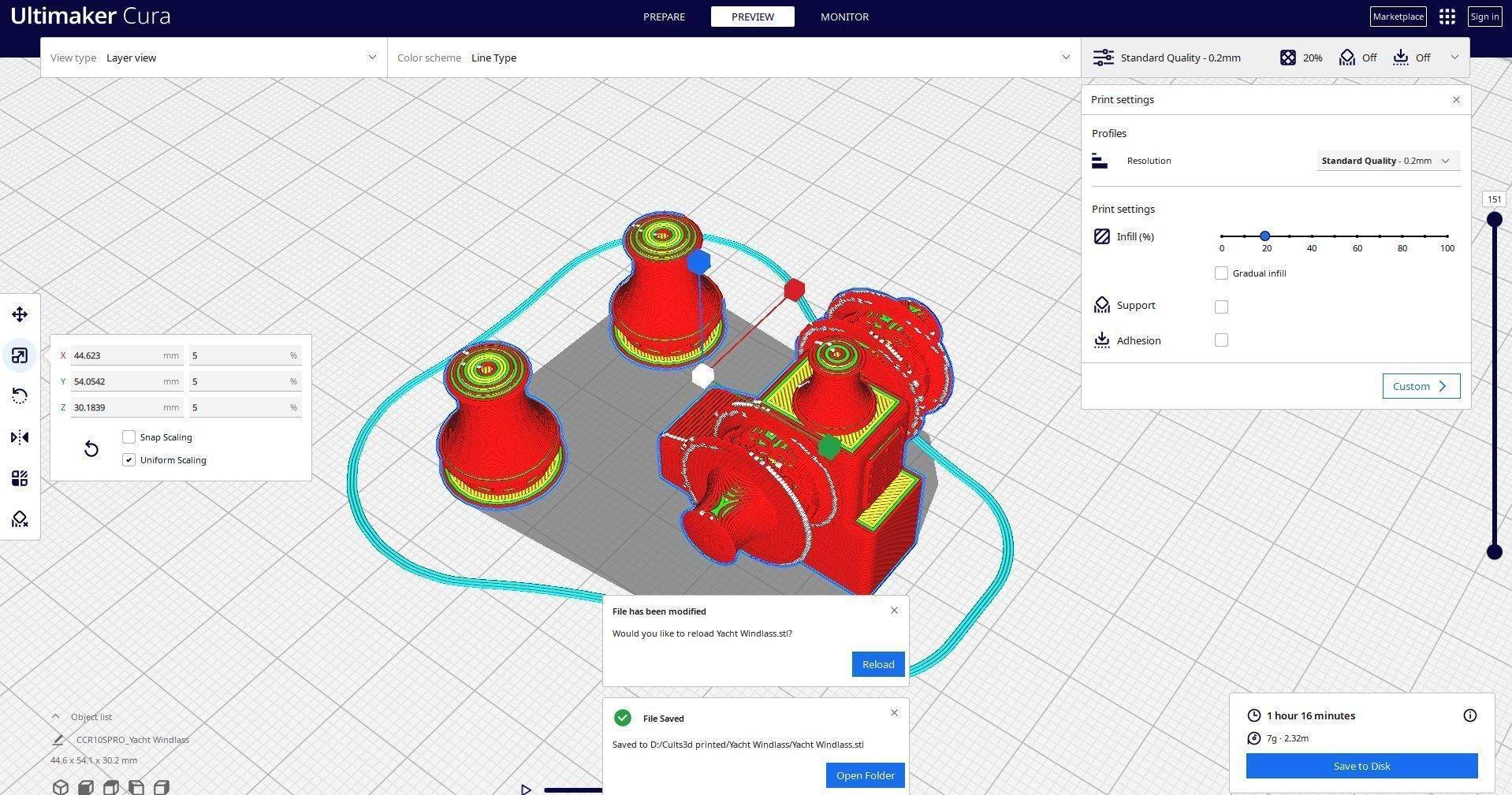Screen dimensions: 1512x795
Task: Switch to the PREPARE stage
Action: pos(664,17)
